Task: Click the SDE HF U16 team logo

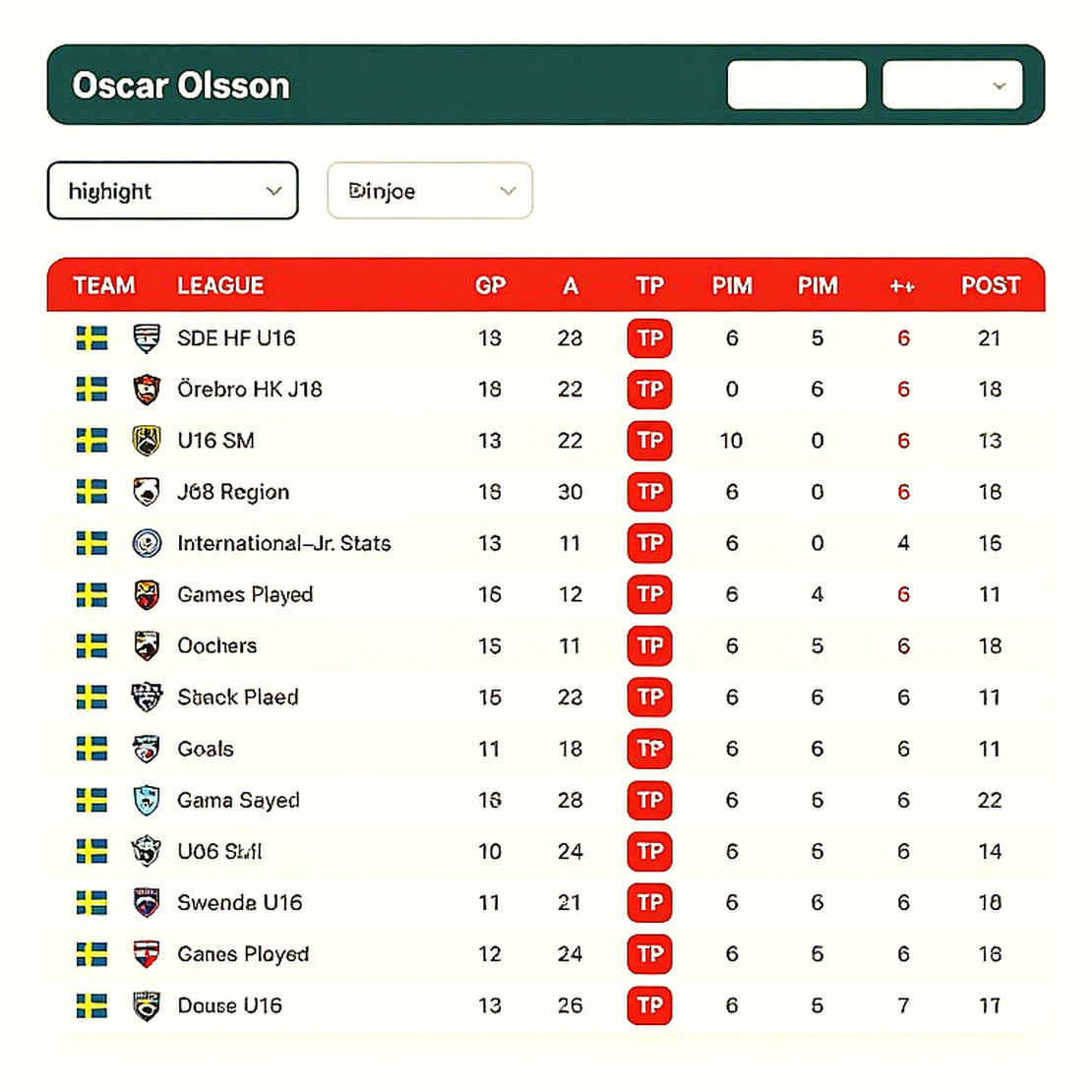Action: coord(147,338)
